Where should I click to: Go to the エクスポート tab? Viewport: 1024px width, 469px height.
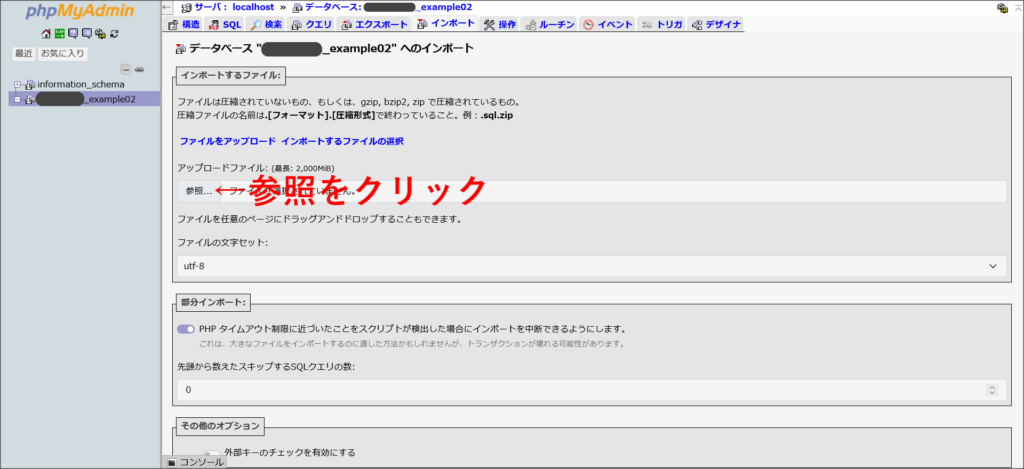point(375,25)
